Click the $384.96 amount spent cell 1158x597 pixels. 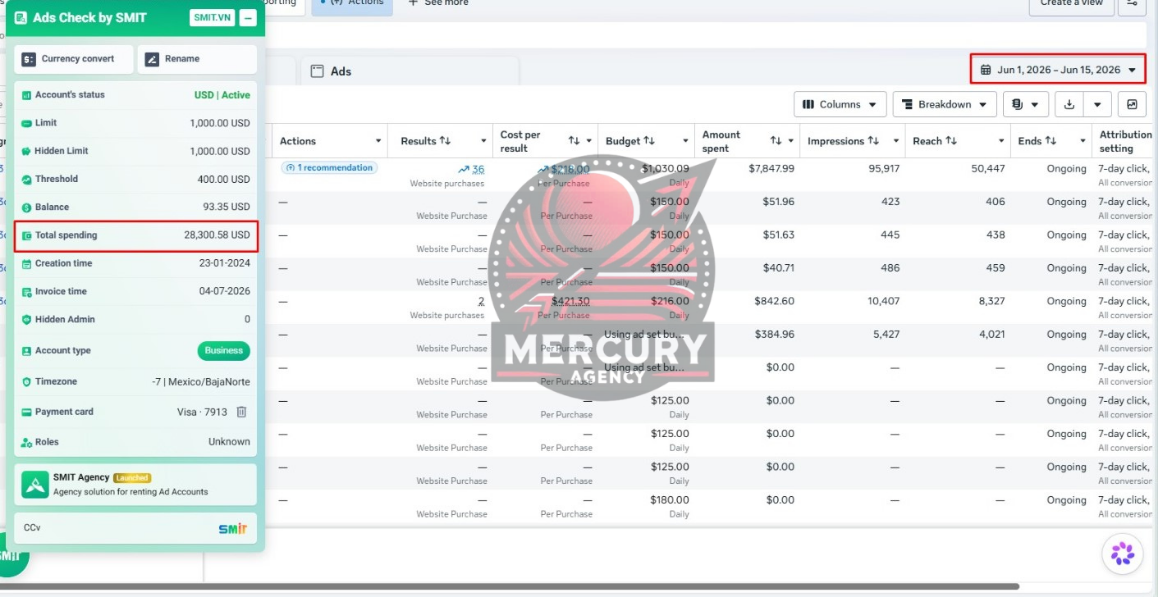click(x=775, y=334)
